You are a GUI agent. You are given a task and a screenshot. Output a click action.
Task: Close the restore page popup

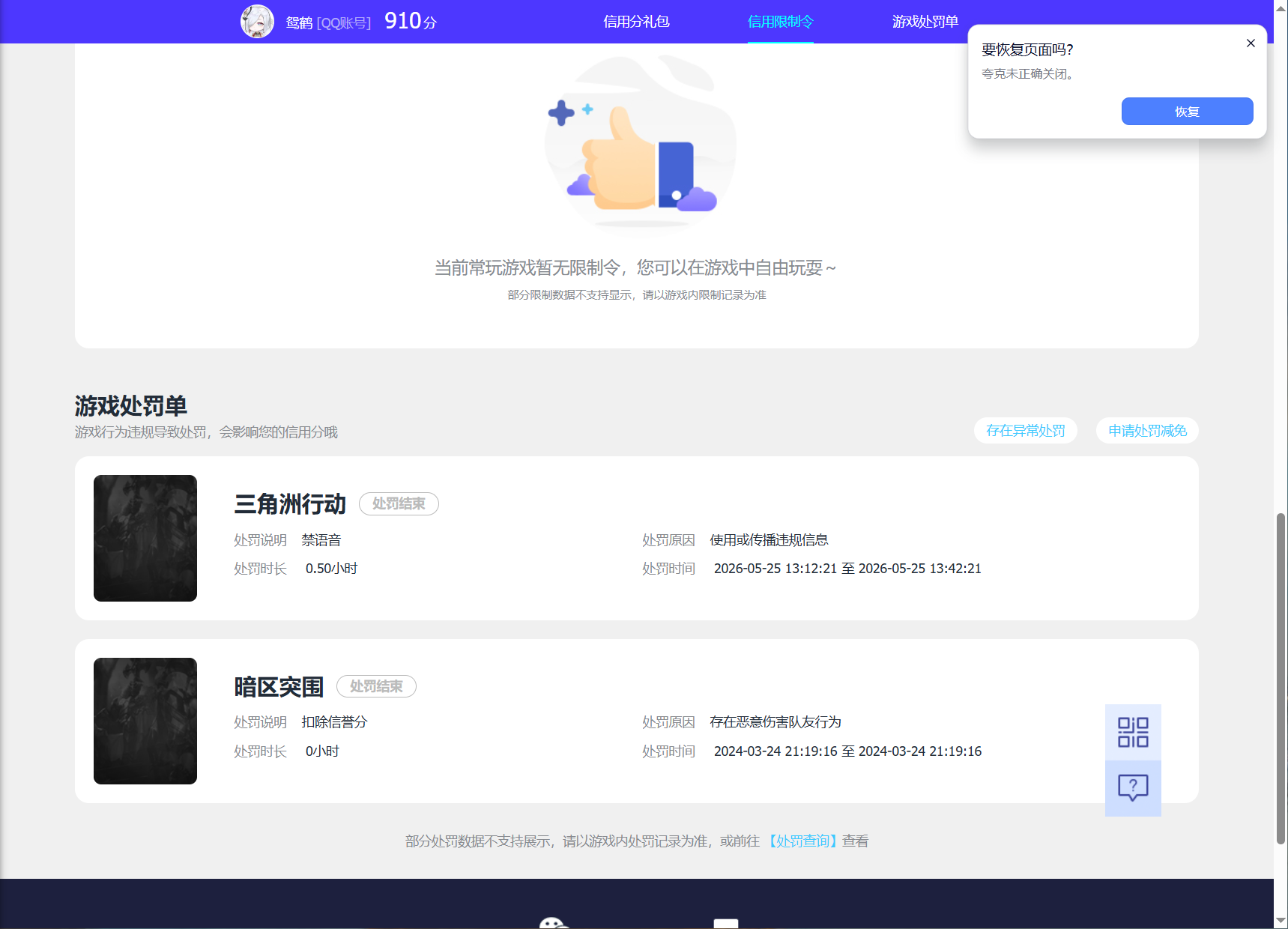pyautogui.click(x=1251, y=43)
